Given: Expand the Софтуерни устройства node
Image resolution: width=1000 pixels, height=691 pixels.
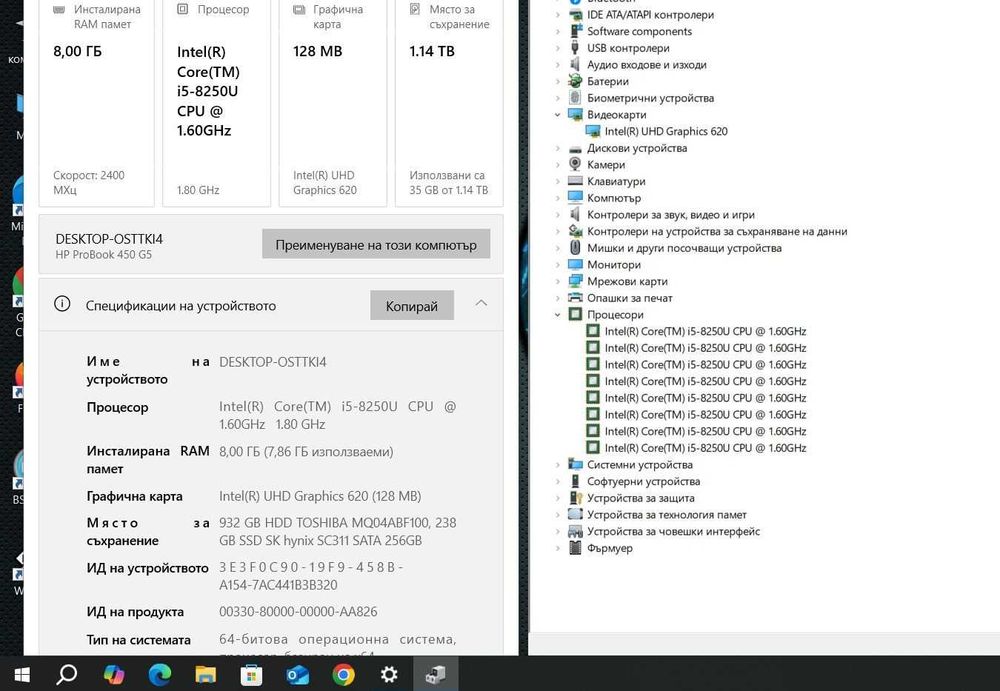Looking at the screenshot, I should click(x=557, y=481).
